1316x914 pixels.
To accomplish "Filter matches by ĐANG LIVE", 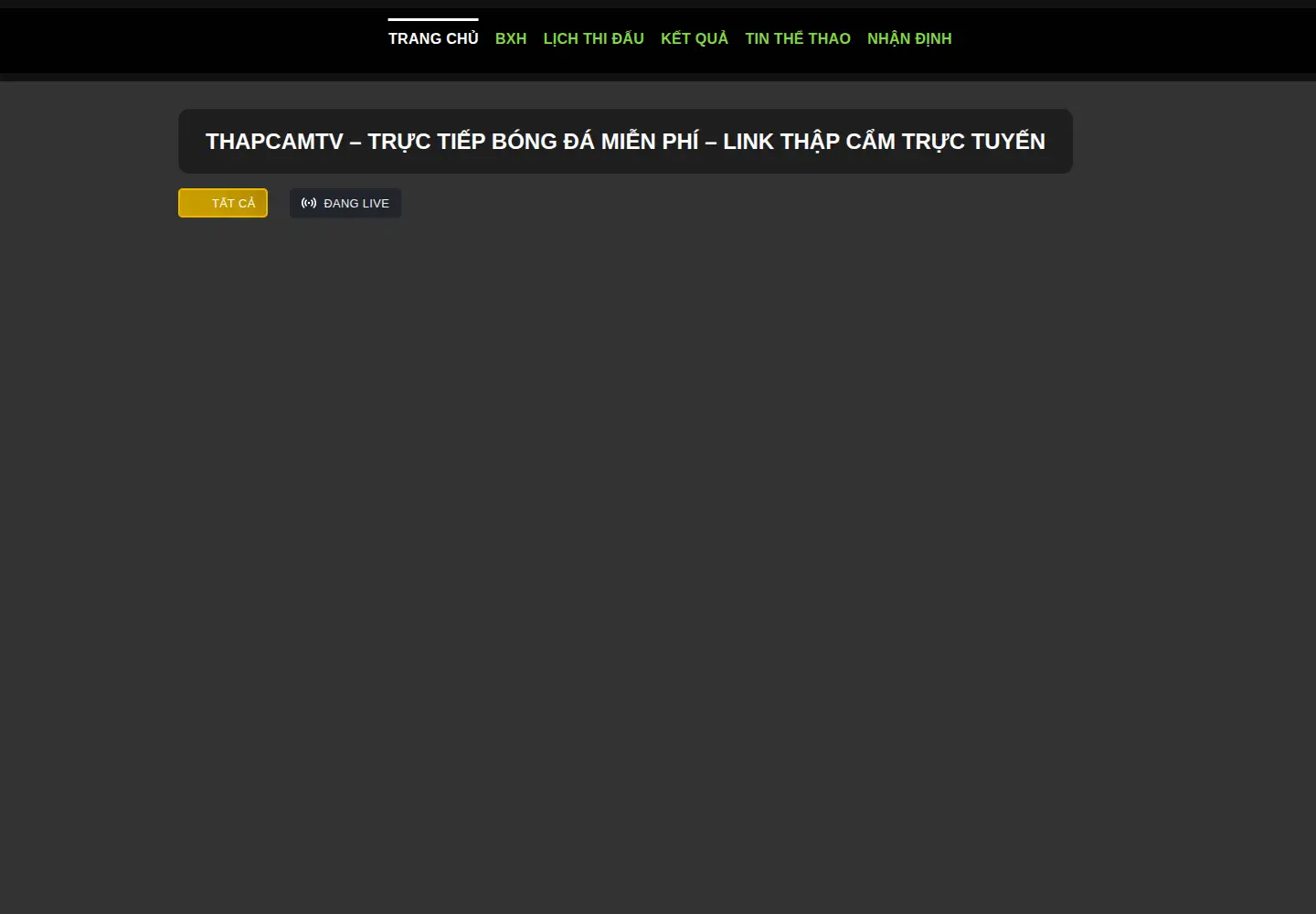I will point(345,203).
